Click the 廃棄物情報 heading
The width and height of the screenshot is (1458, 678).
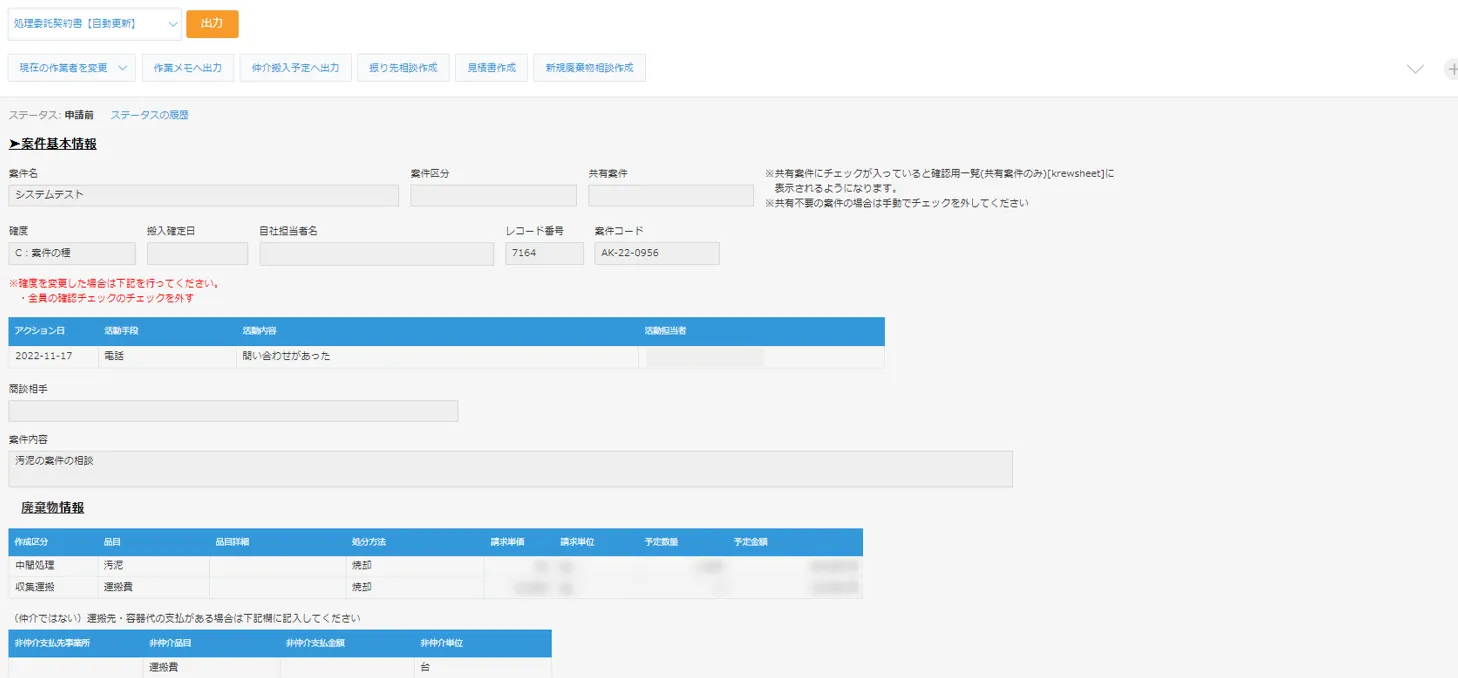(52, 508)
